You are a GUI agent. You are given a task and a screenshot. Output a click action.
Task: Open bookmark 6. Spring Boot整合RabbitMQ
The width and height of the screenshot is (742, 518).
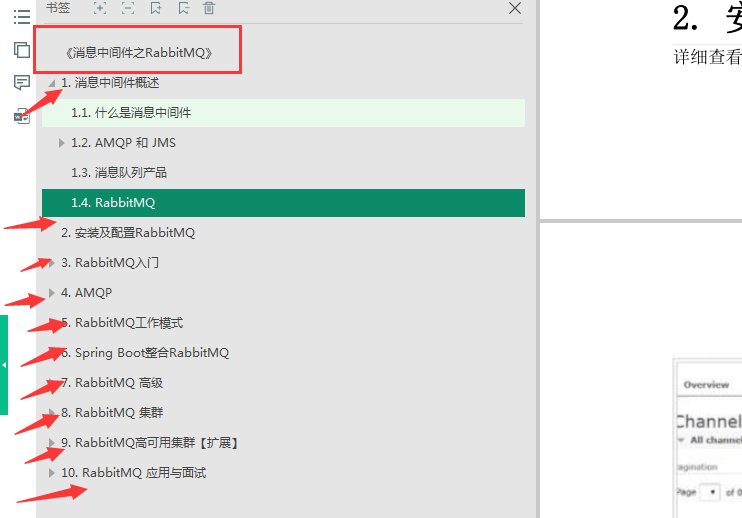pos(145,353)
